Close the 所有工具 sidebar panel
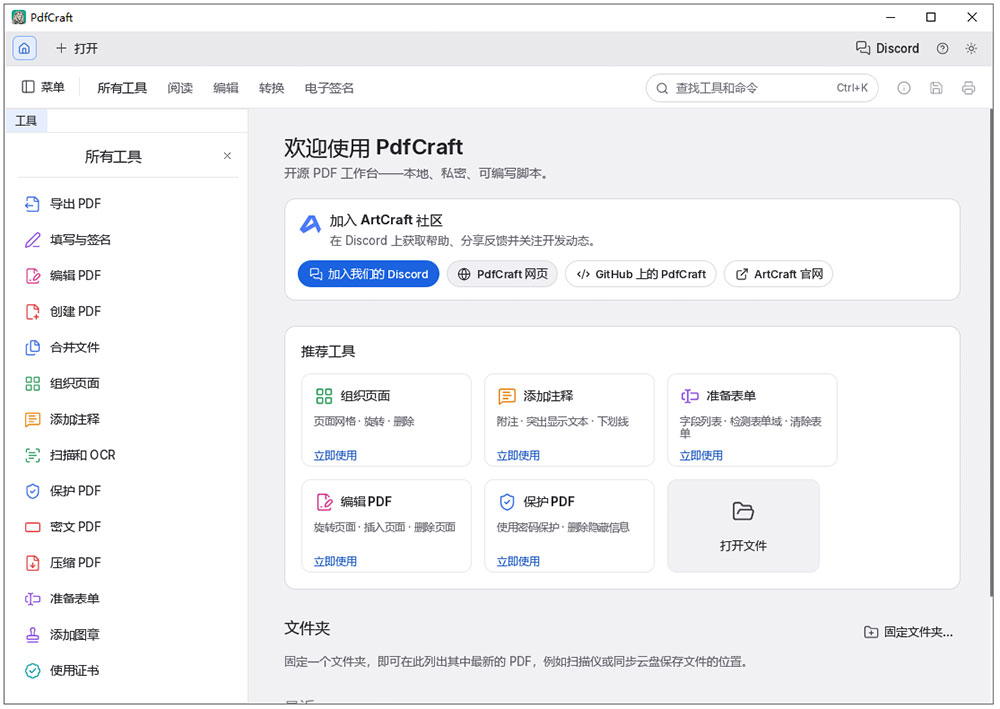The width and height of the screenshot is (1000, 709). [x=227, y=156]
